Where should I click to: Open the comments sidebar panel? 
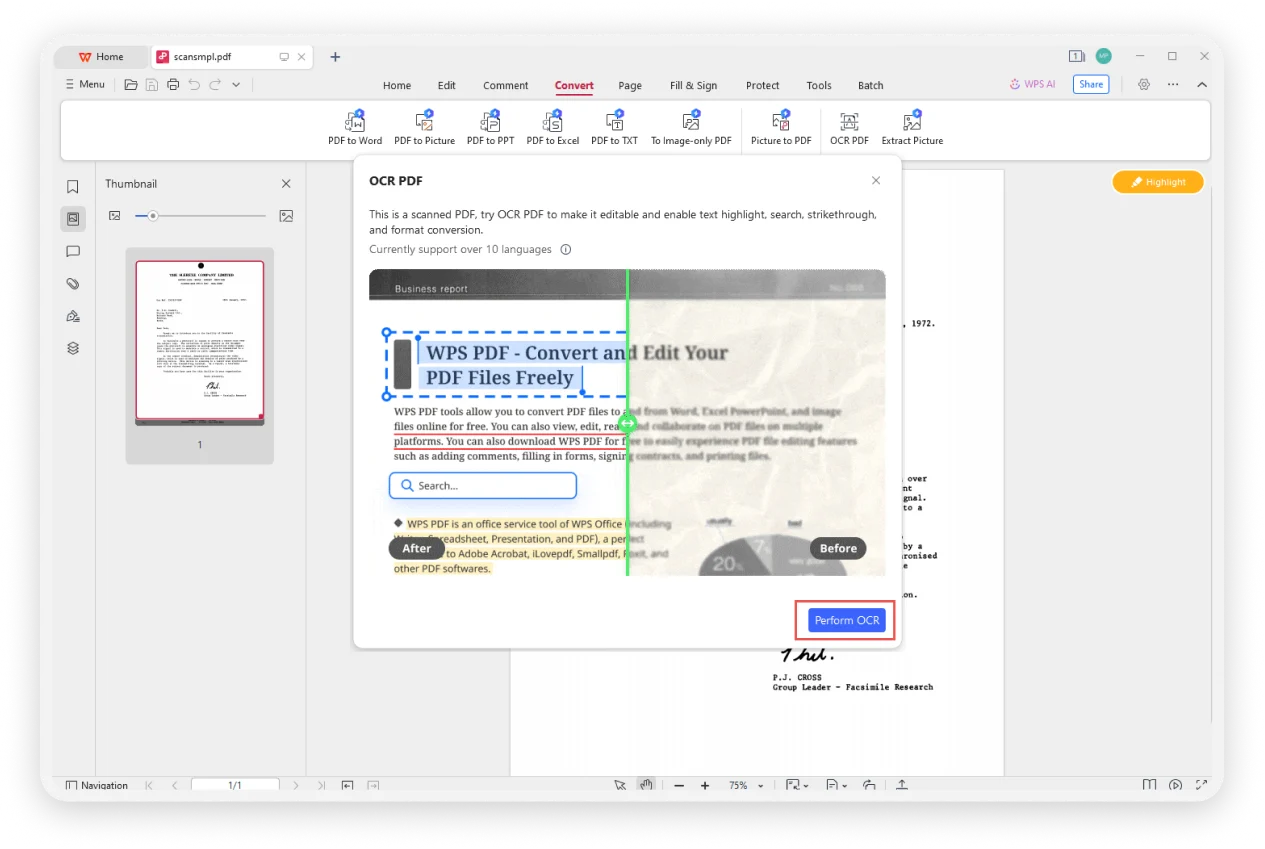73,252
